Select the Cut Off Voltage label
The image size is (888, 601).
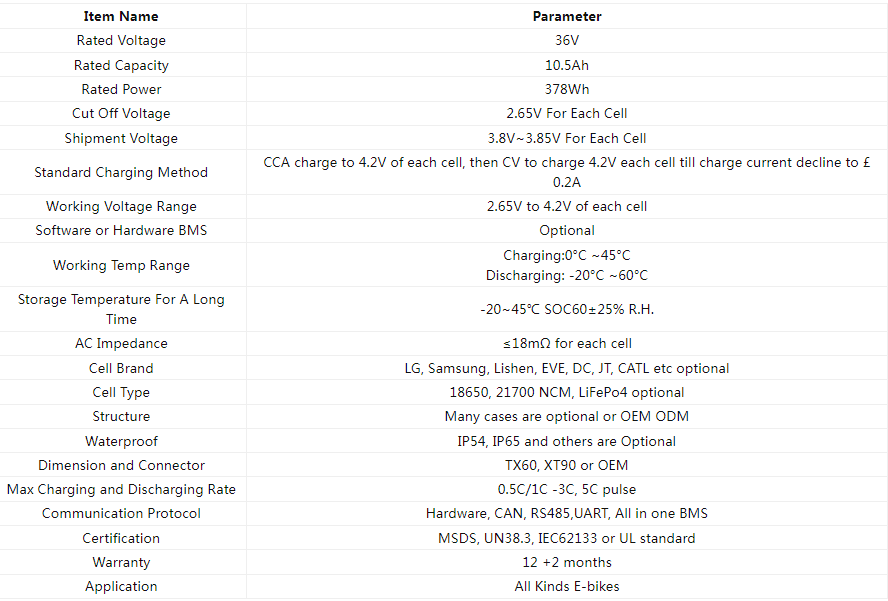tap(121, 113)
